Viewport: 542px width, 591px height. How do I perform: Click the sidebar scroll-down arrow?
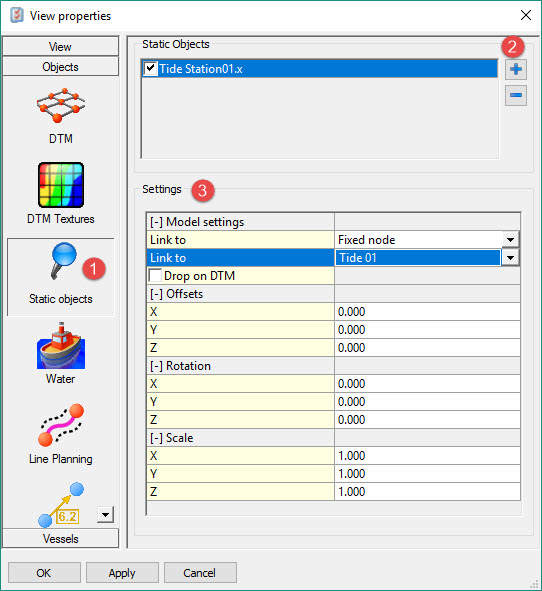105,514
